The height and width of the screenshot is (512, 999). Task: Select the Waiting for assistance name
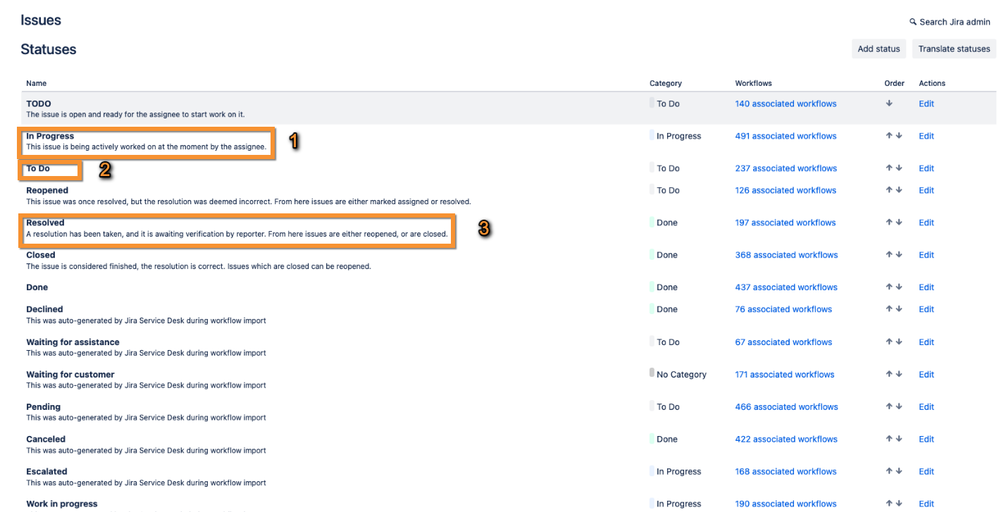pyautogui.click(x=73, y=342)
